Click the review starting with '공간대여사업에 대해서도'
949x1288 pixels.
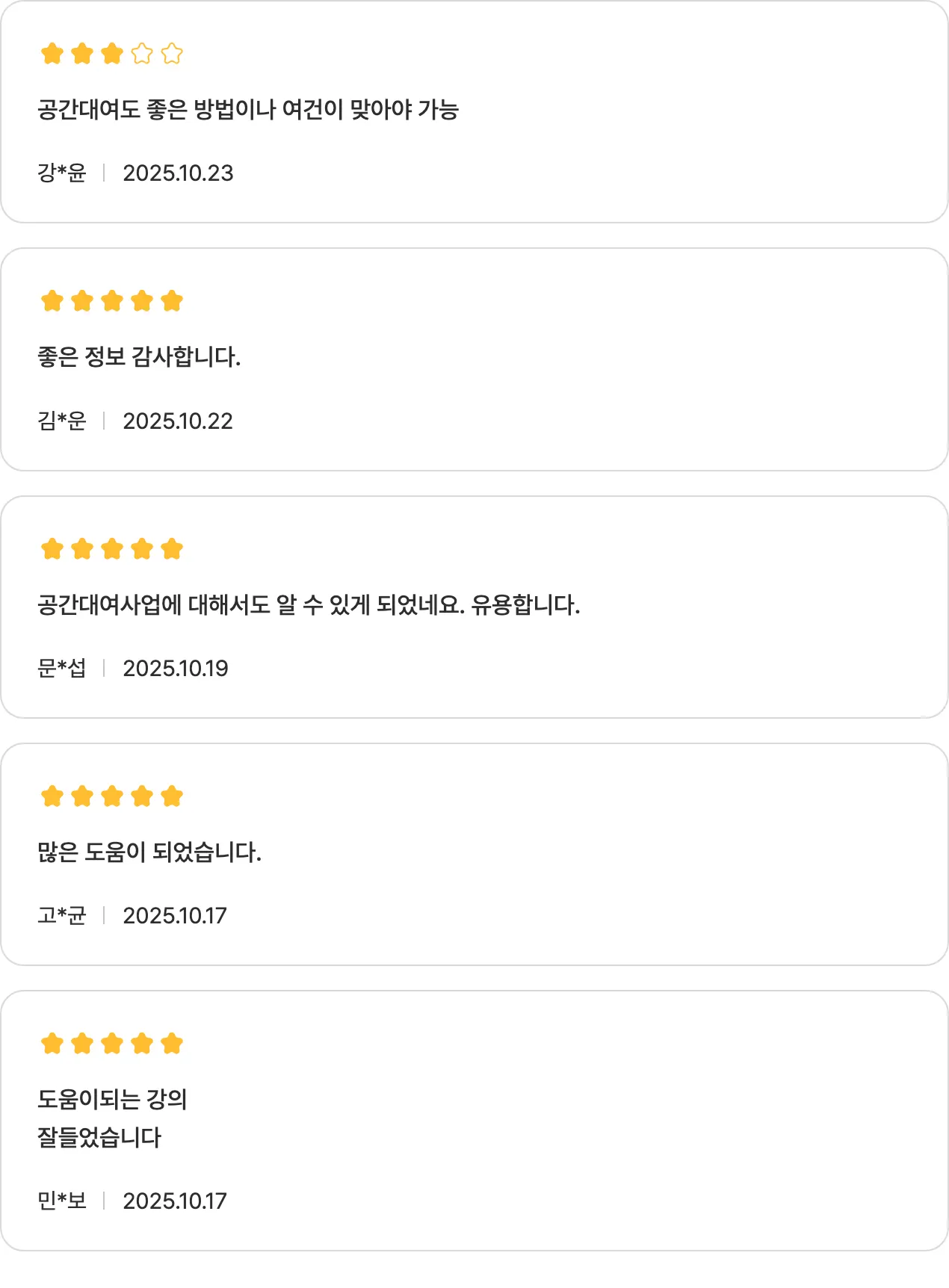click(309, 604)
